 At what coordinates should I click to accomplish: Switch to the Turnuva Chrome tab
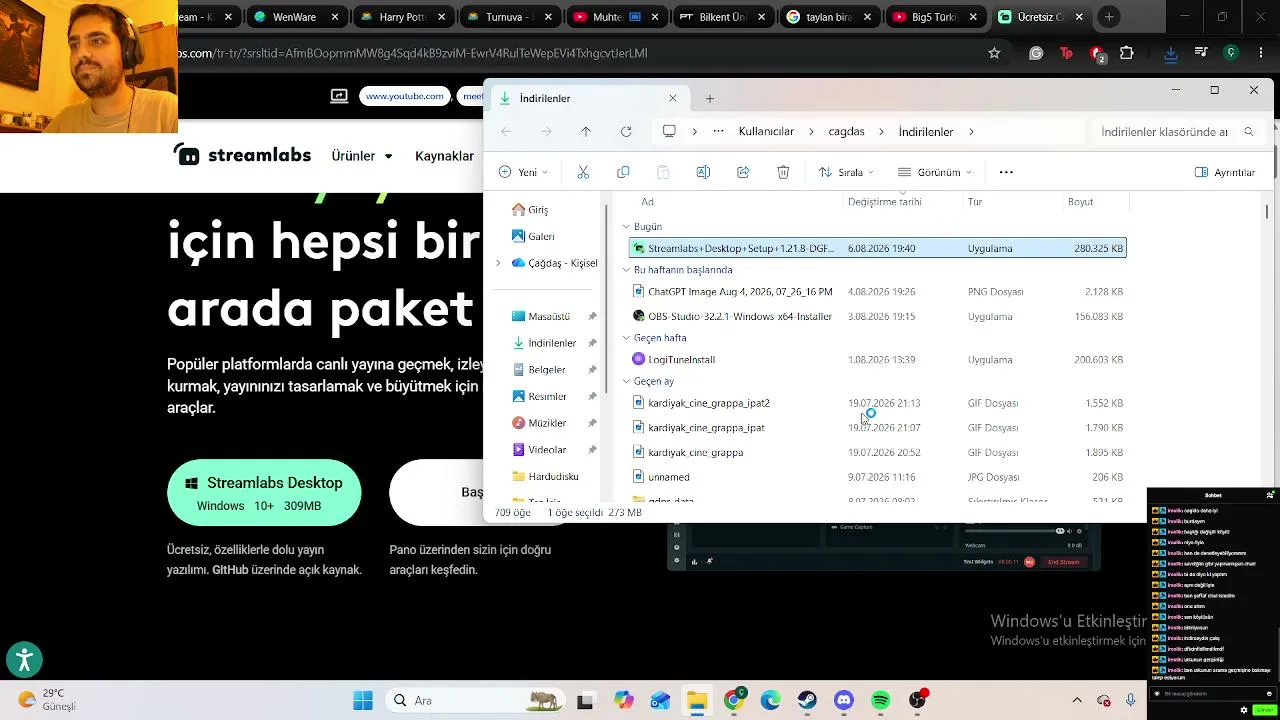point(509,17)
